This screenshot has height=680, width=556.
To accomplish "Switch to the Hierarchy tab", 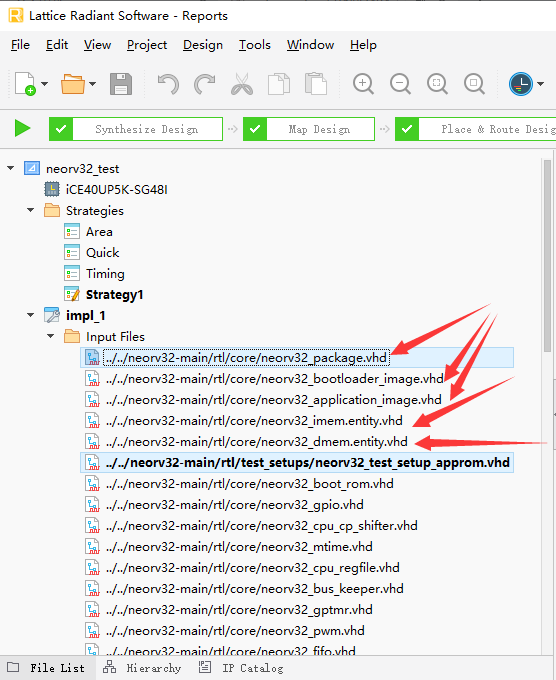I will click(142, 668).
